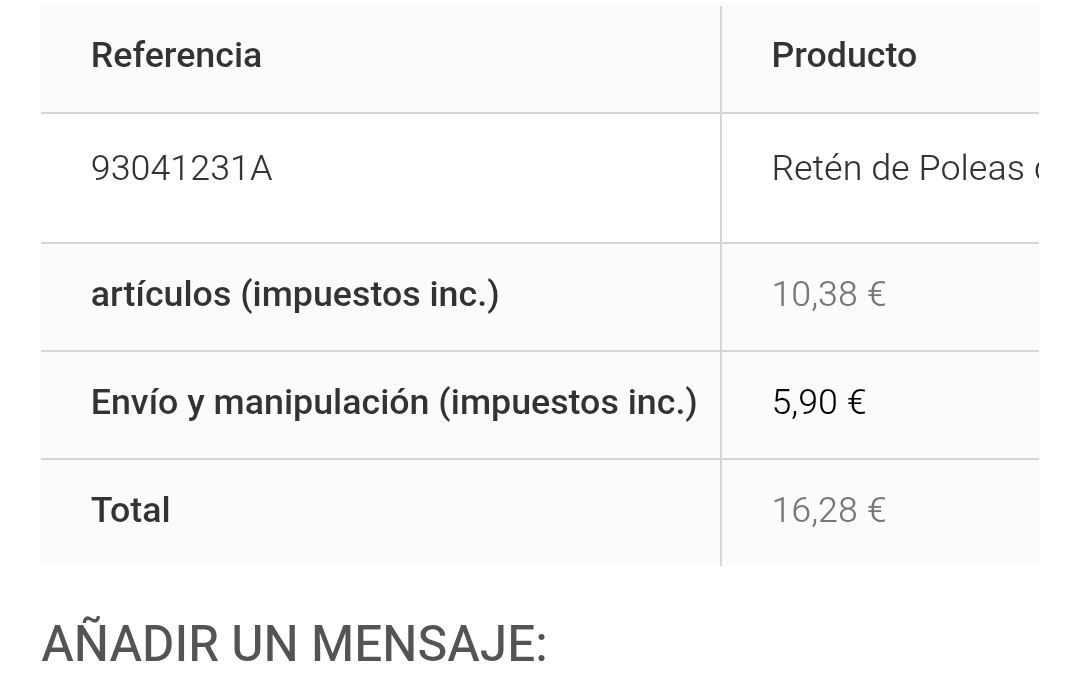This screenshot has width=1080, height=689.
Task: Click the word 'manipulación' in the shipping row
Action: click(321, 402)
